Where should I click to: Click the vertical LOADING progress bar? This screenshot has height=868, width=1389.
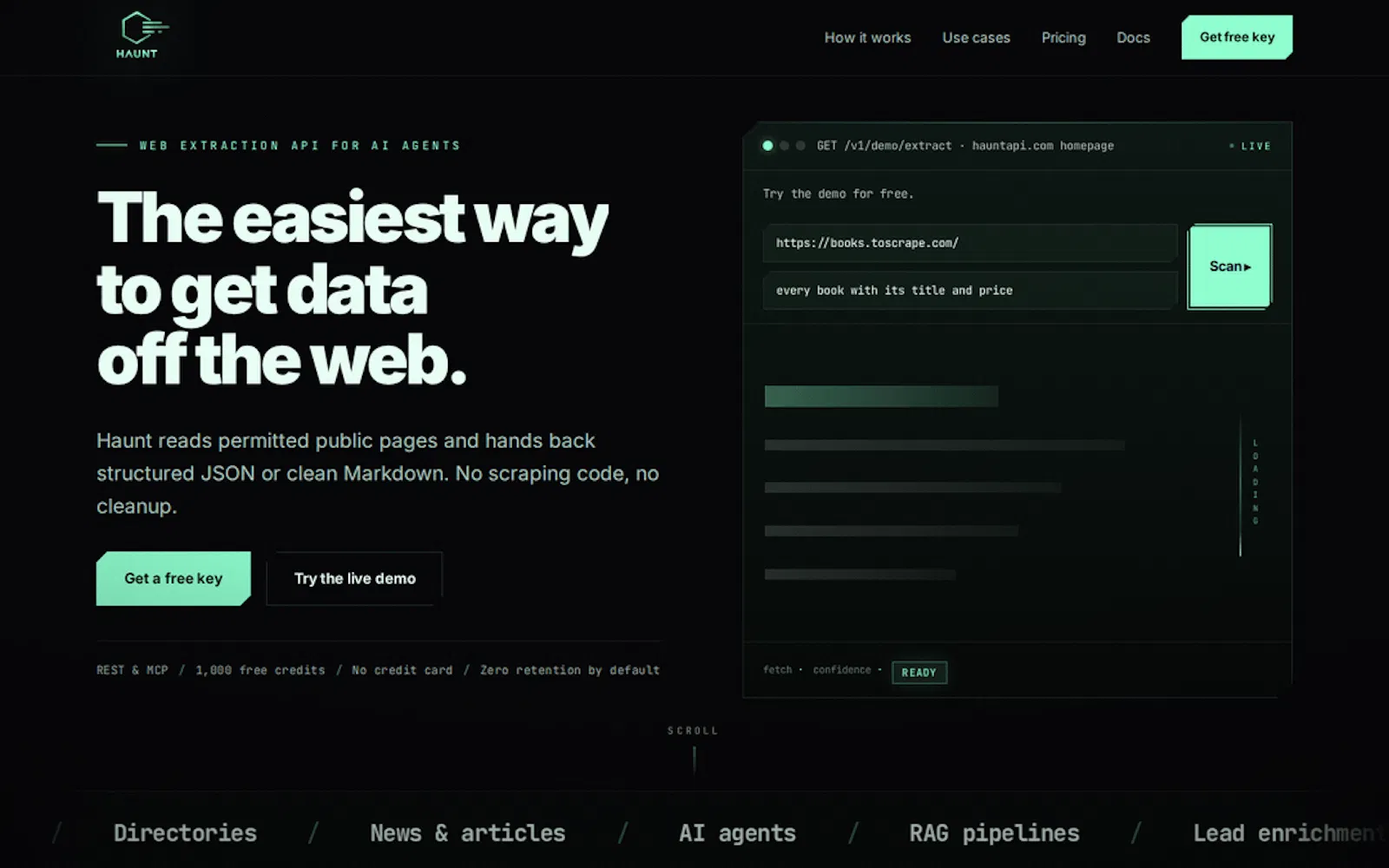click(1241, 486)
